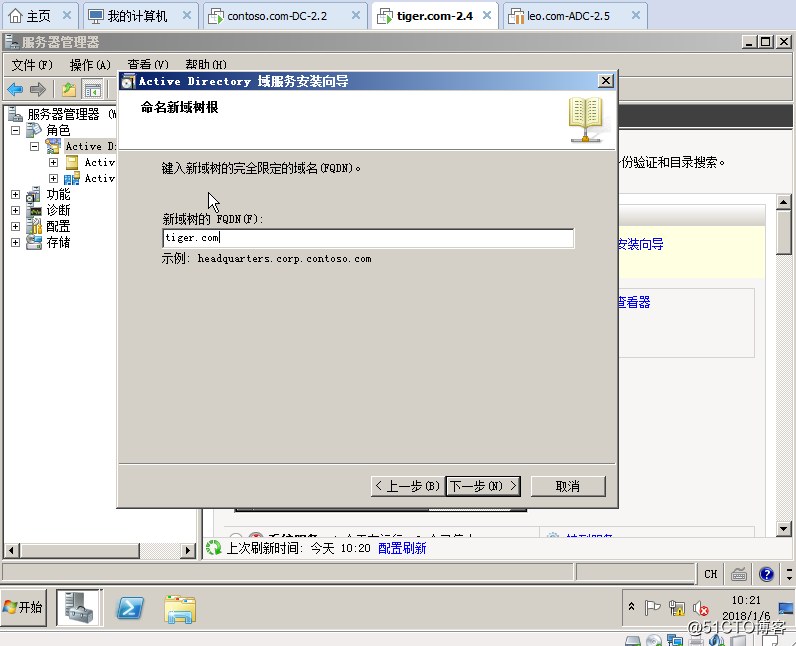
Task: Click the Back arrow toolbar icon
Action: click(x=15, y=90)
